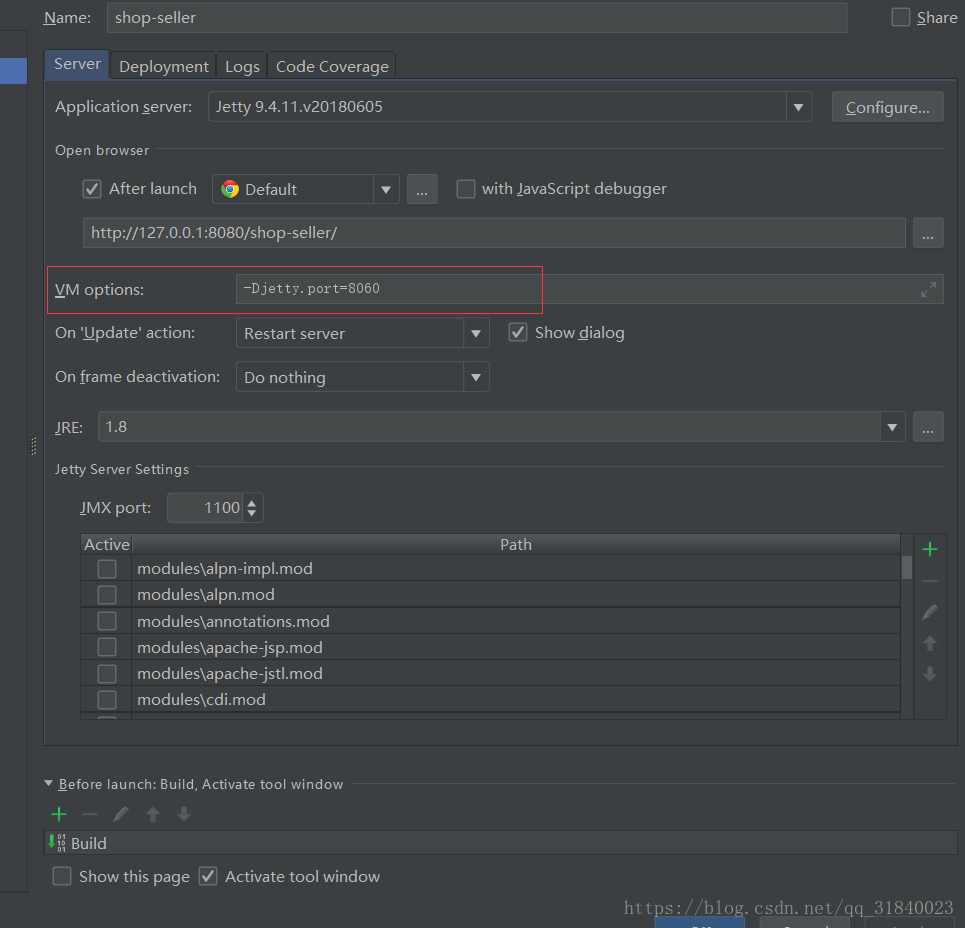Screen dimensions: 965x928
Task: Click the Active column header
Action: point(106,545)
